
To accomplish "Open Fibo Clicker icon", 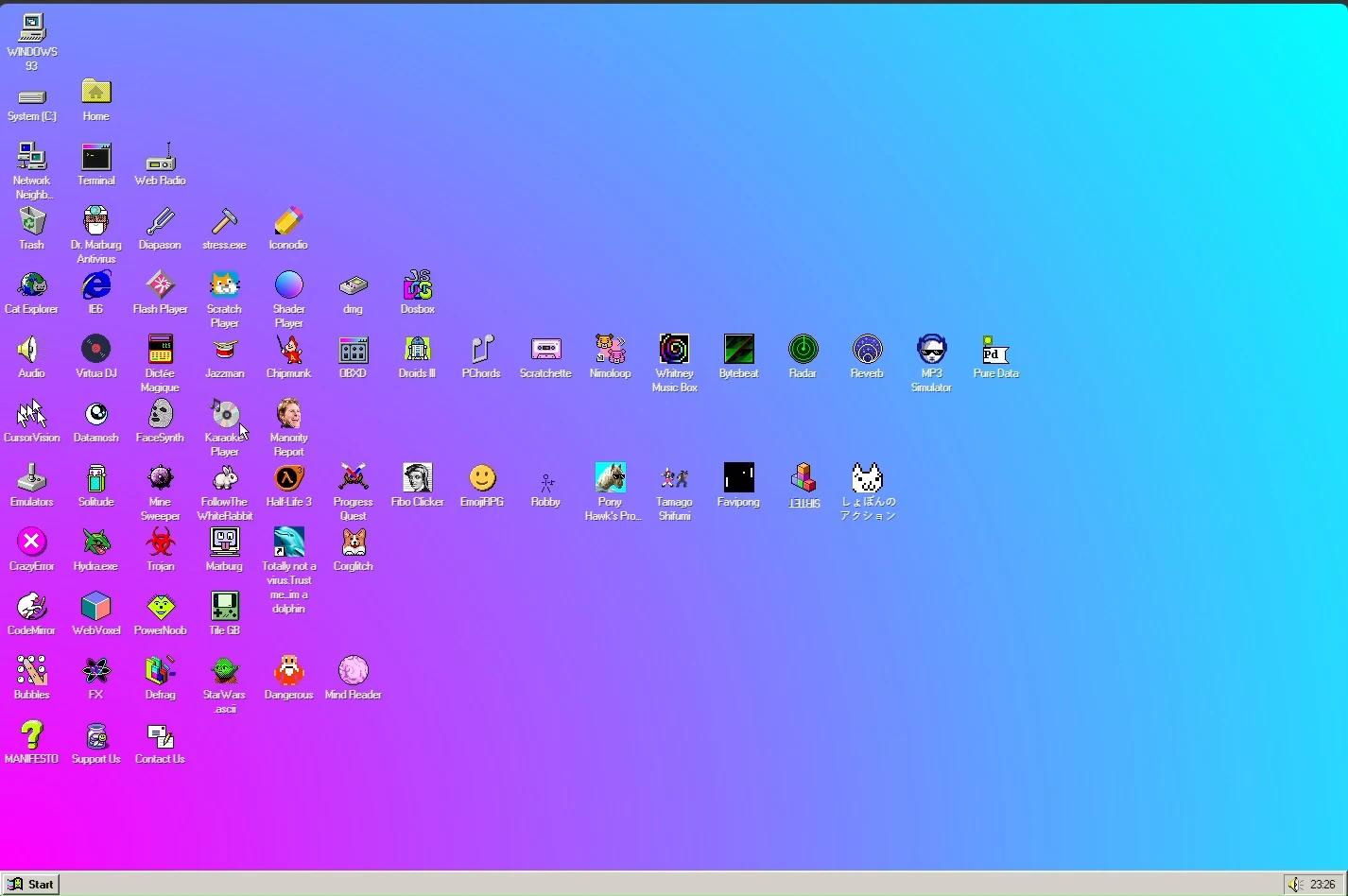I will click(x=417, y=478).
